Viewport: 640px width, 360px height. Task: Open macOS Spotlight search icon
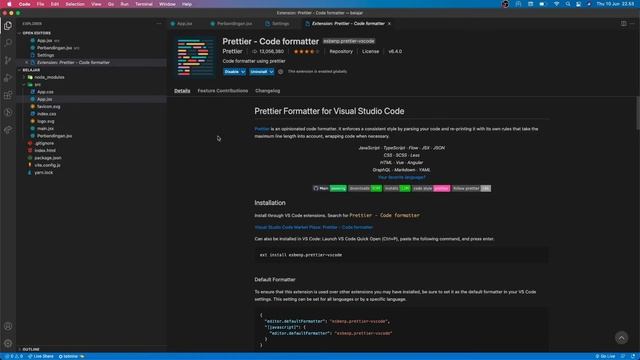[x=568, y=4]
